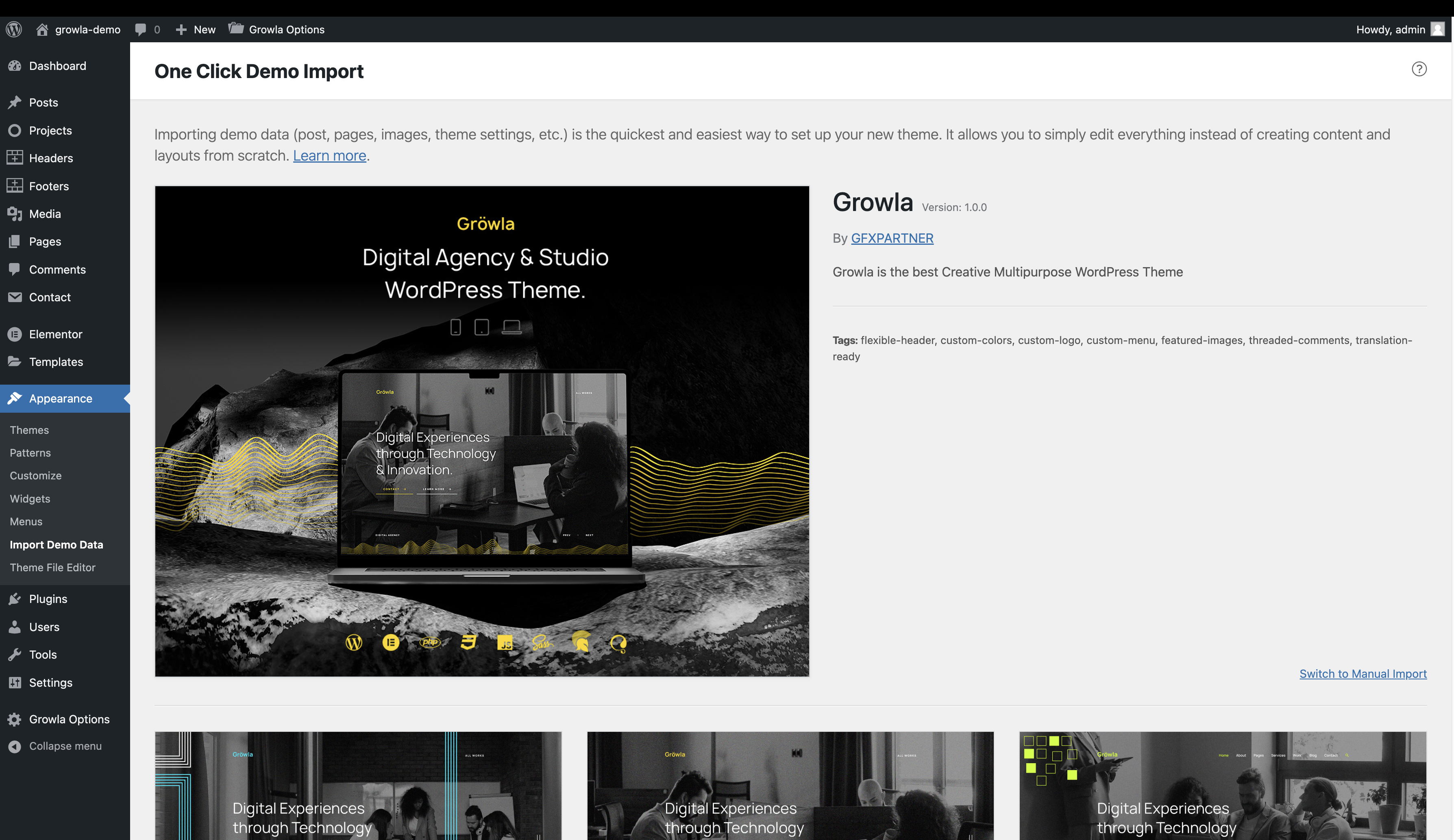Open the Customize submenu item
The image size is (1454, 840).
coord(36,475)
